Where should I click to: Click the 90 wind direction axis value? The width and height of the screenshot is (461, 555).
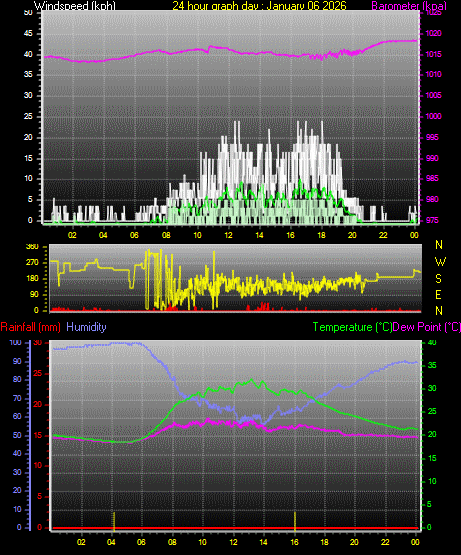pos(34,294)
